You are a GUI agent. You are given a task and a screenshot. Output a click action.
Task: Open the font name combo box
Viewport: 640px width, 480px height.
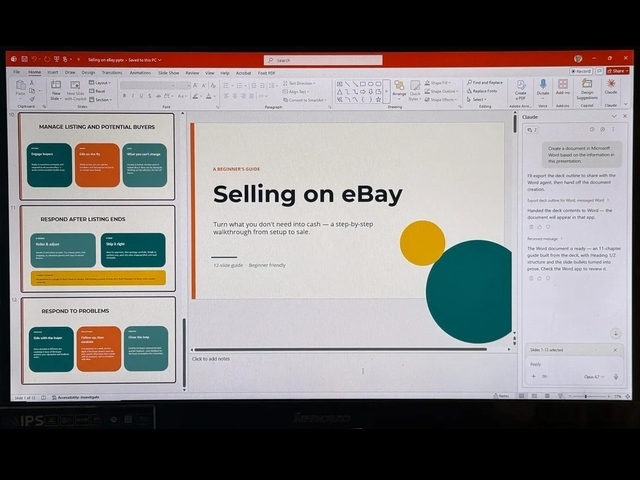[147, 85]
